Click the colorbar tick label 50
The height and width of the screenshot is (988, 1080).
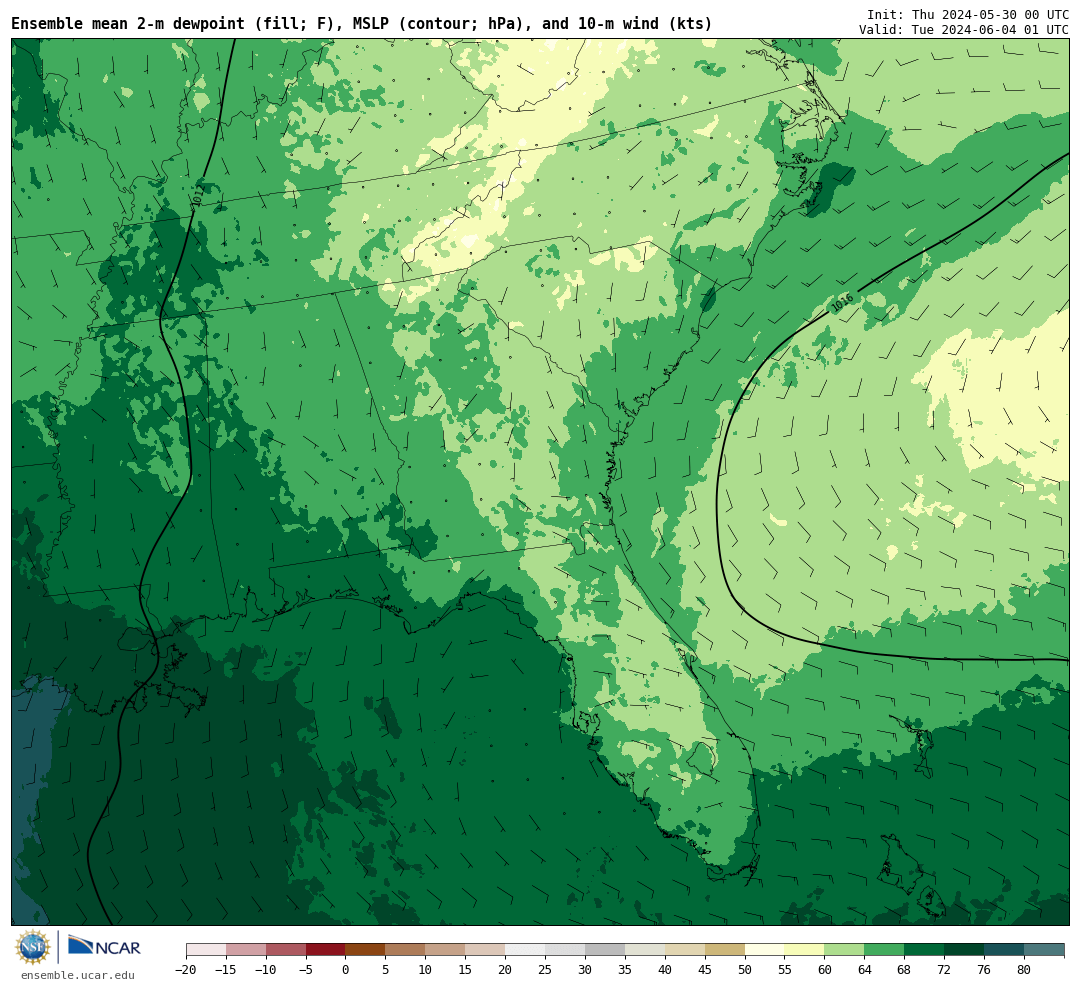click(745, 970)
